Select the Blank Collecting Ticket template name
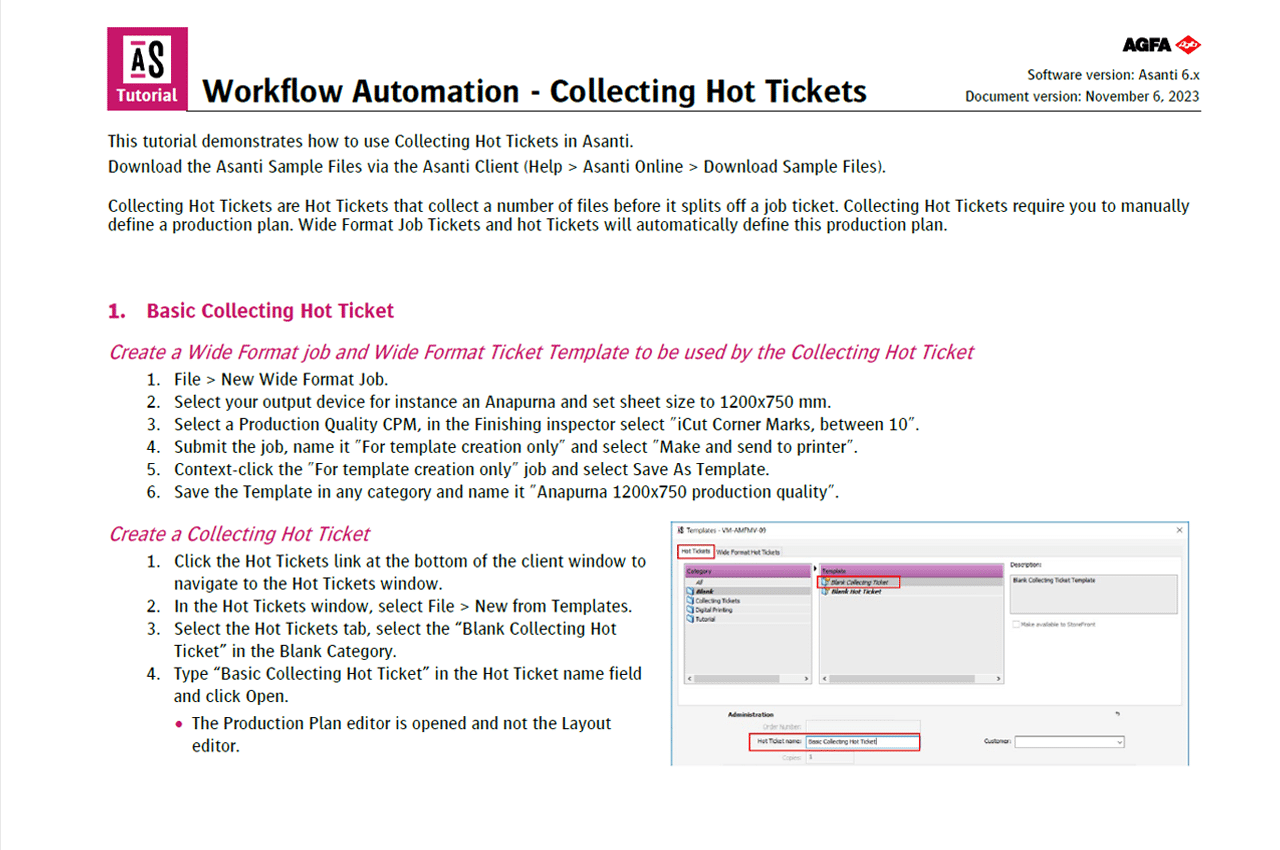Viewport: 1280px width, 850px height. pos(859,582)
